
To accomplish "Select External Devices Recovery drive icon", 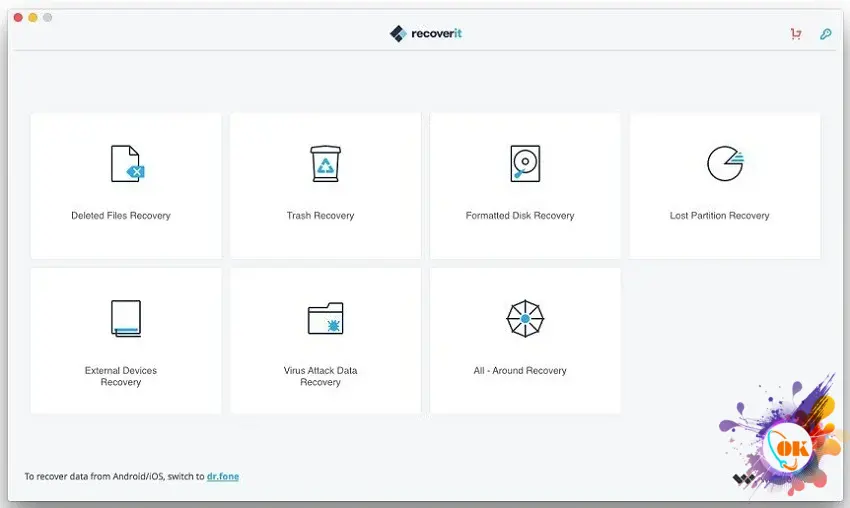I will [126, 318].
